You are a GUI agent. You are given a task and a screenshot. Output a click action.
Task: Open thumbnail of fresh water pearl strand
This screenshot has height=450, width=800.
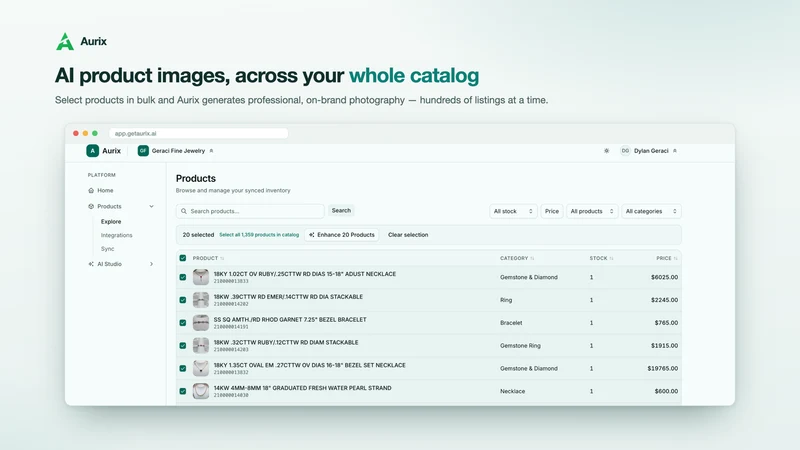point(201,391)
